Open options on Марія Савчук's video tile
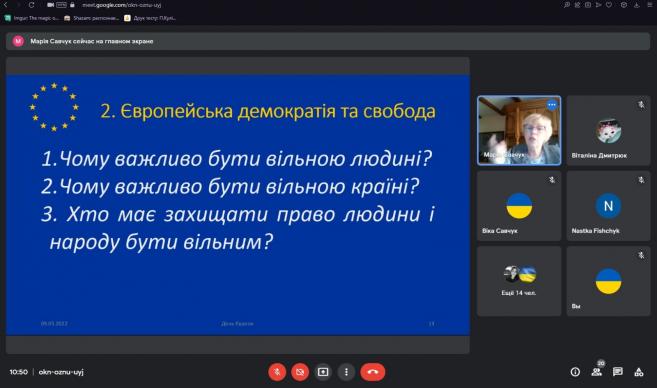 coord(552,105)
